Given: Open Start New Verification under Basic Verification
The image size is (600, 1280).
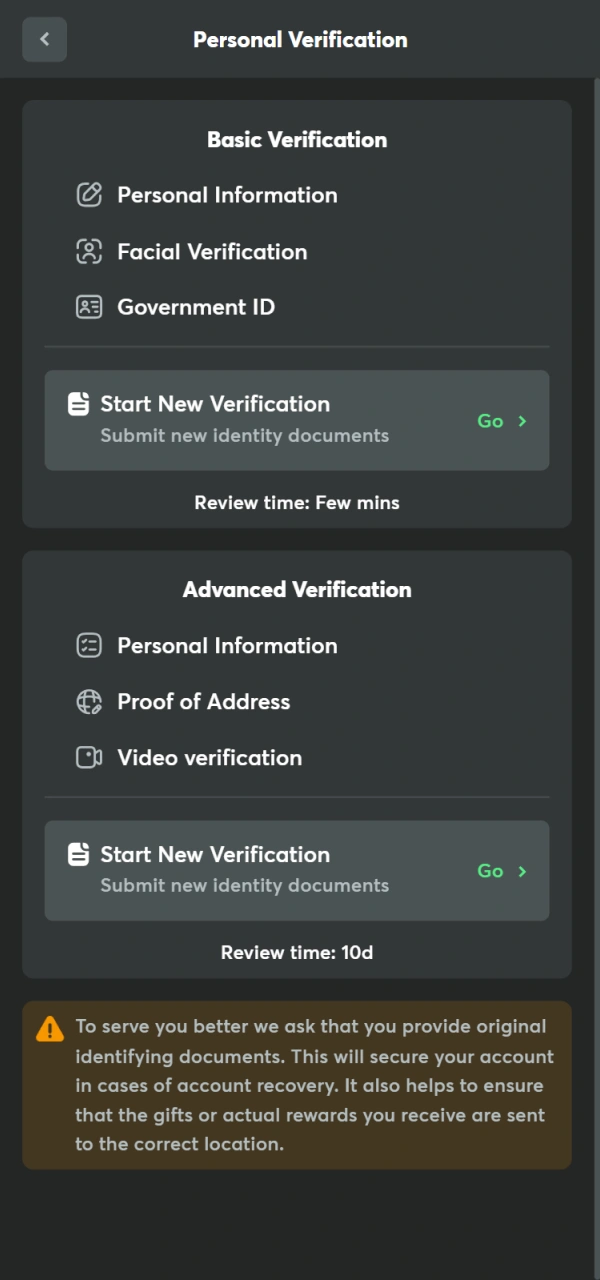Looking at the screenshot, I should point(215,403).
